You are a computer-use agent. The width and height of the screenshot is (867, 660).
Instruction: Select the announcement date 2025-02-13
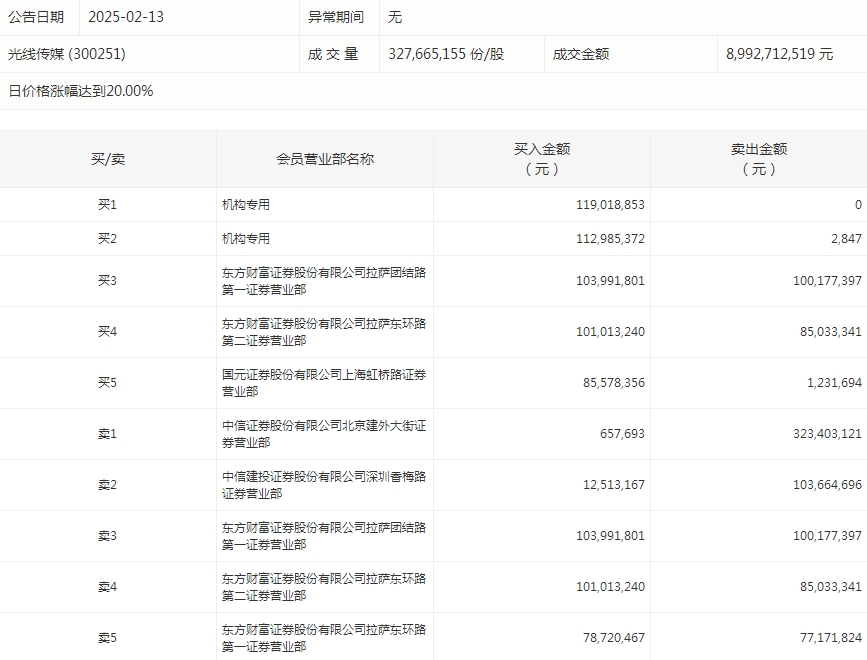click(x=133, y=17)
